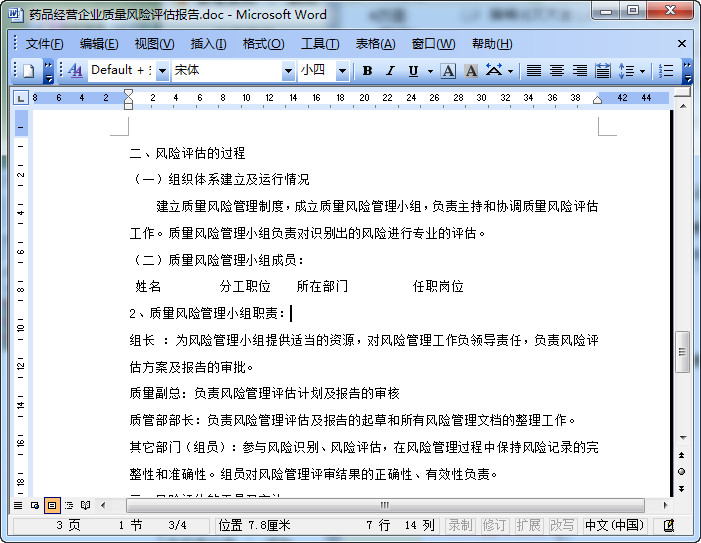The height and width of the screenshot is (543, 701).
Task: Click line spacing icon
Action: 626,71
